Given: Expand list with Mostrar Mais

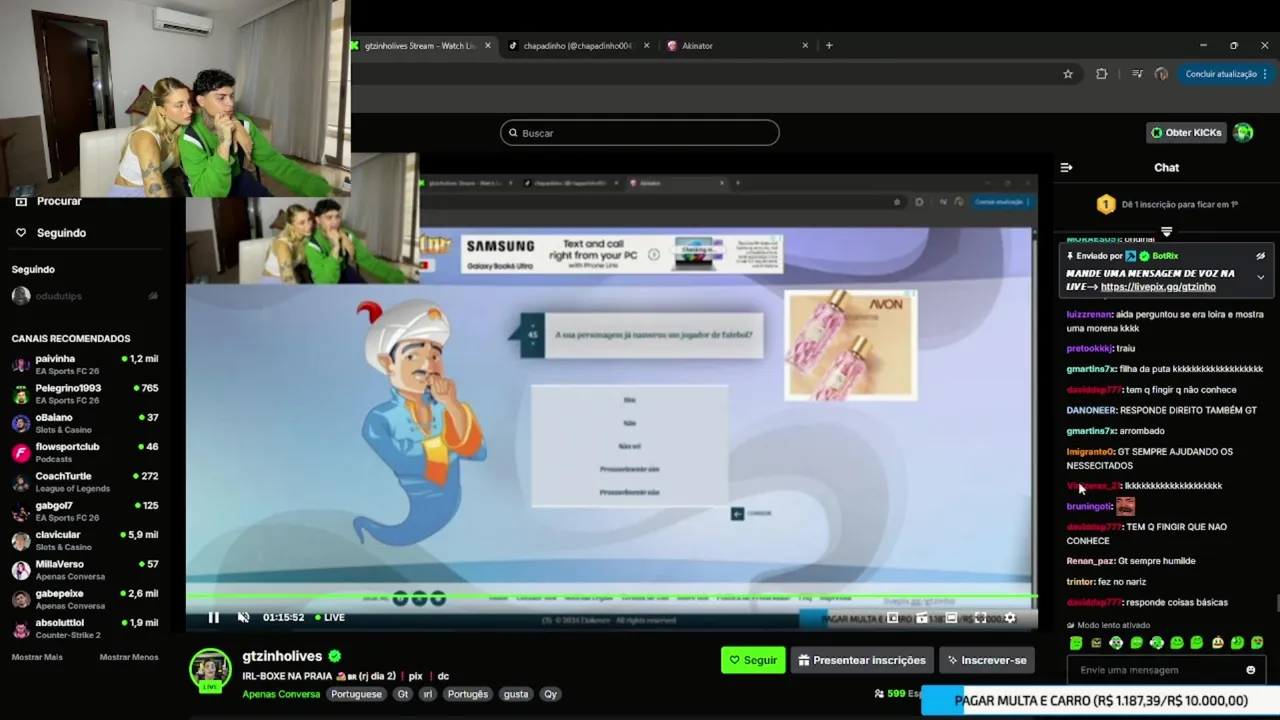Looking at the screenshot, I should 37,657.
